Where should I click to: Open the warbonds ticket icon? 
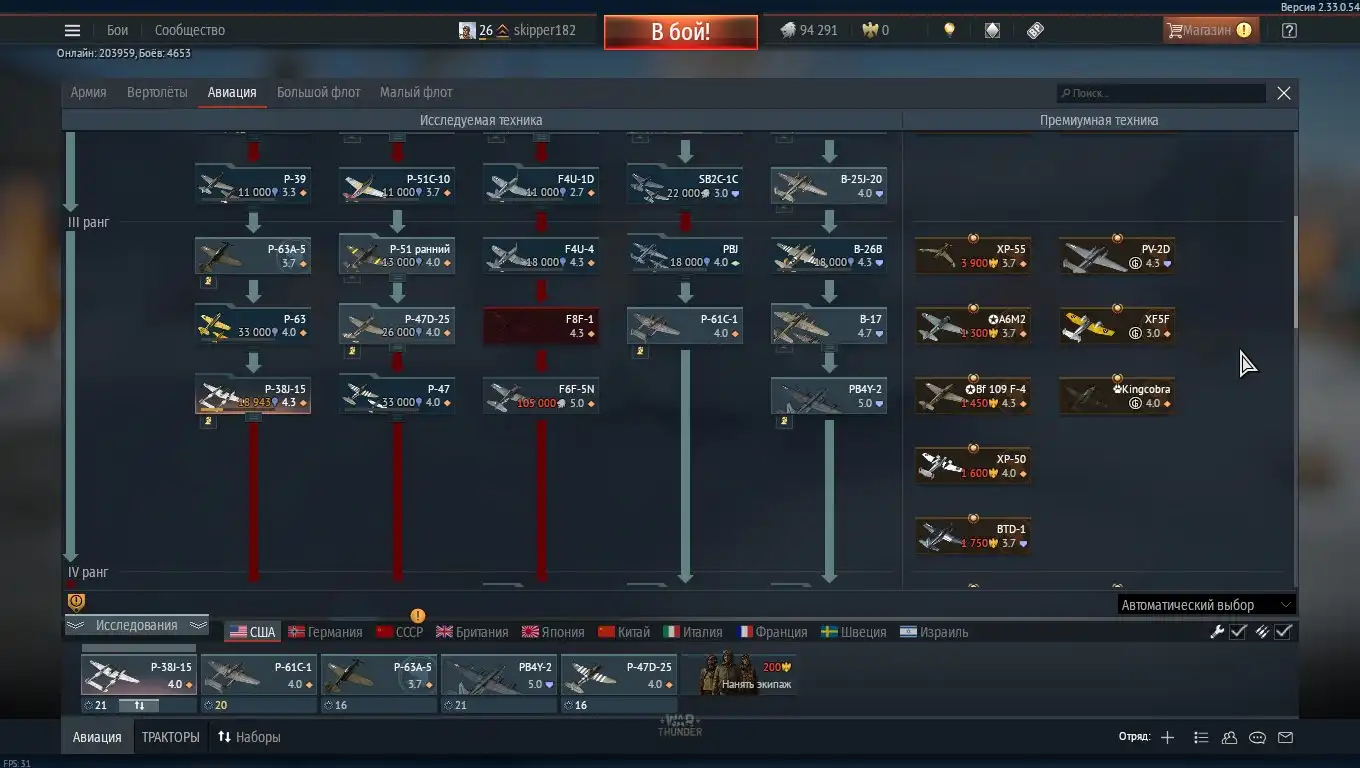[x=1035, y=30]
